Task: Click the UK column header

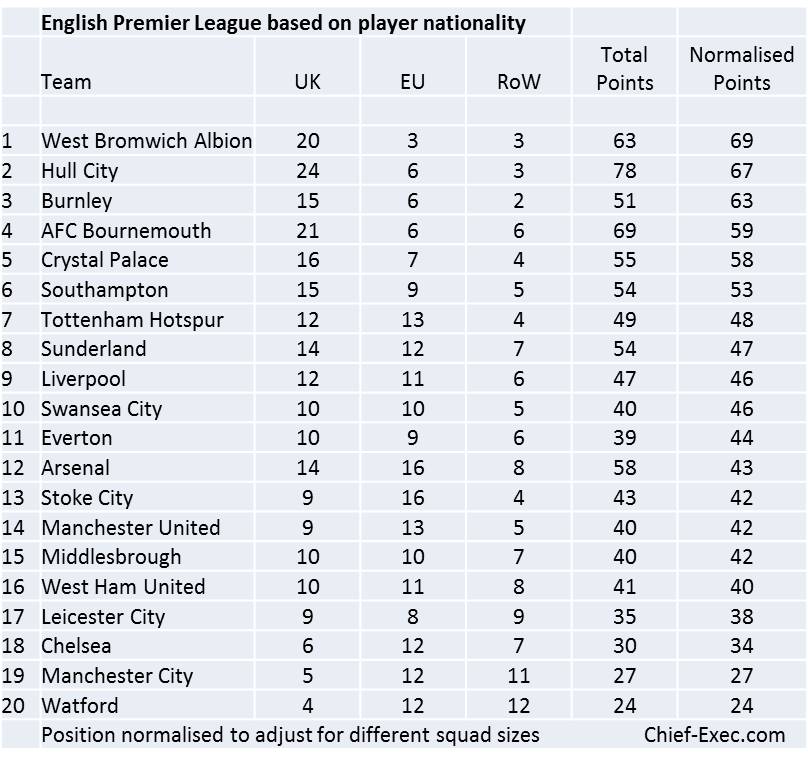Action: pyautogui.click(x=308, y=82)
